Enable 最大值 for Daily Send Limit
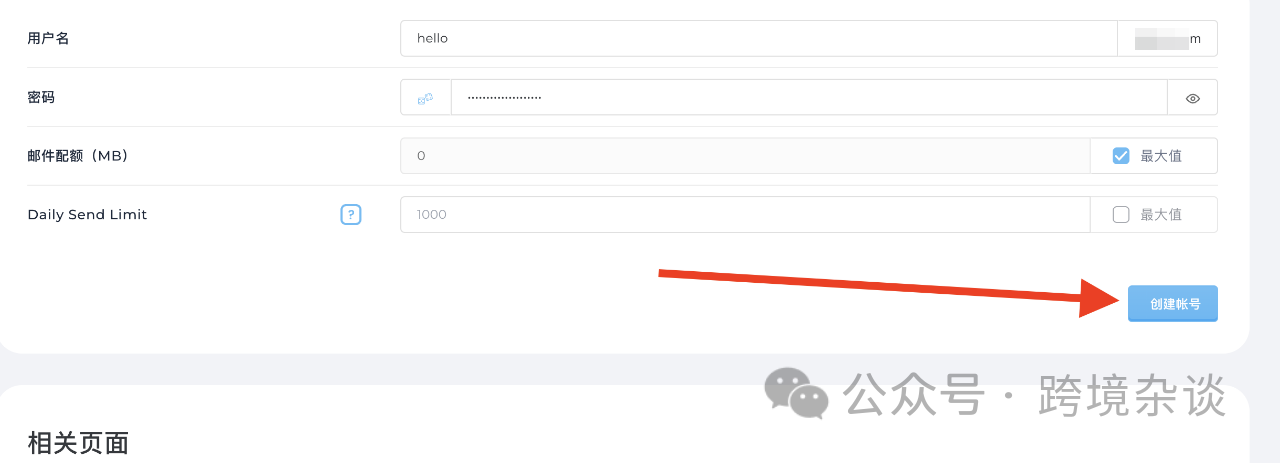 point(1121,214)
